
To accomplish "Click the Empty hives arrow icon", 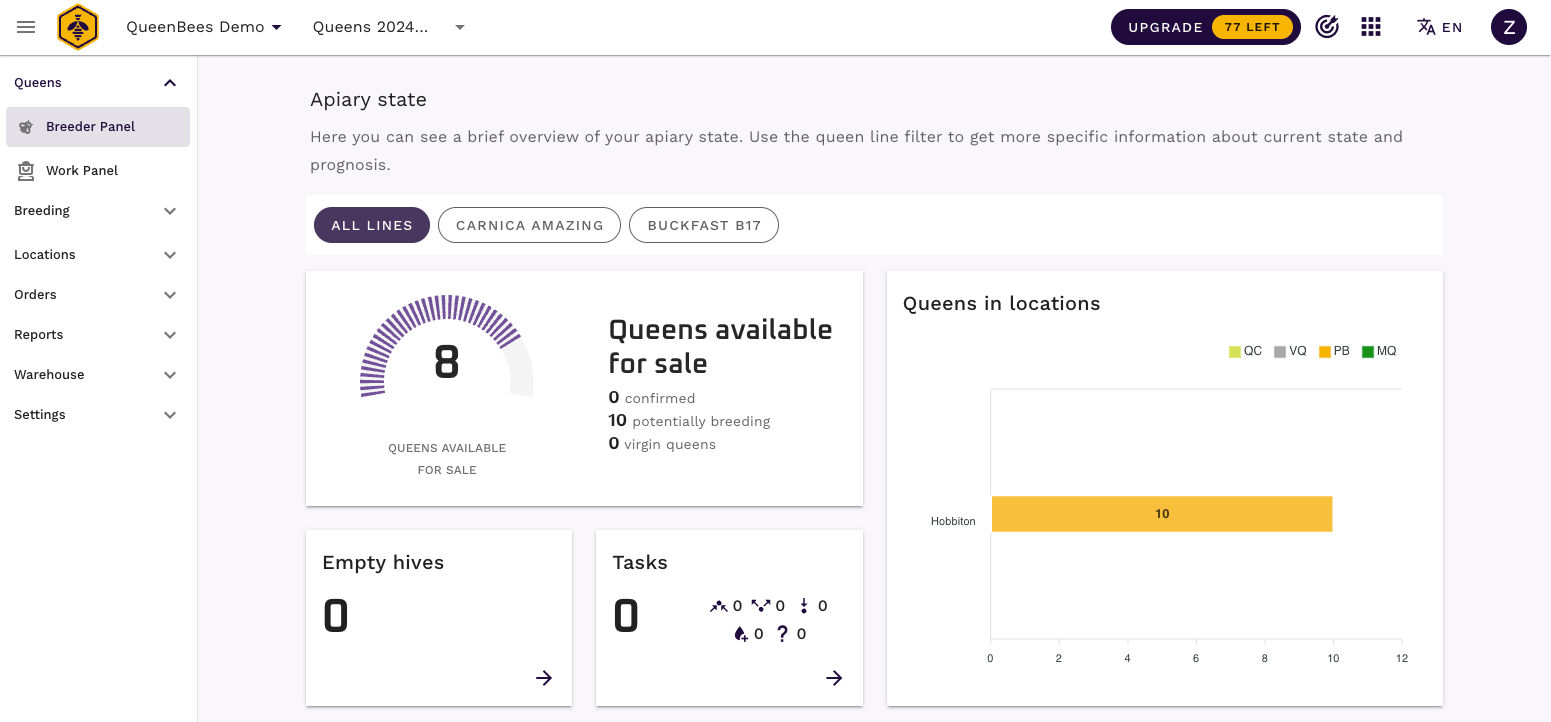I will click(544, 678).
